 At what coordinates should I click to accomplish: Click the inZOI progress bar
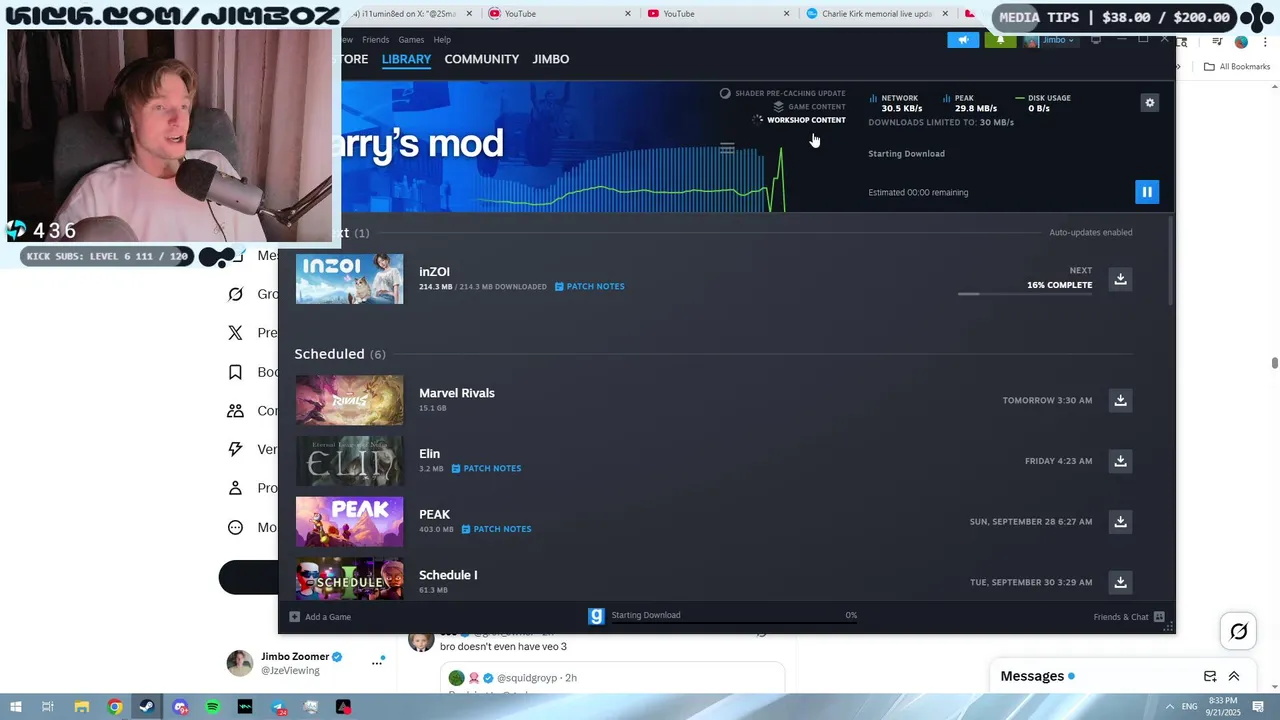coord(1025,294)
